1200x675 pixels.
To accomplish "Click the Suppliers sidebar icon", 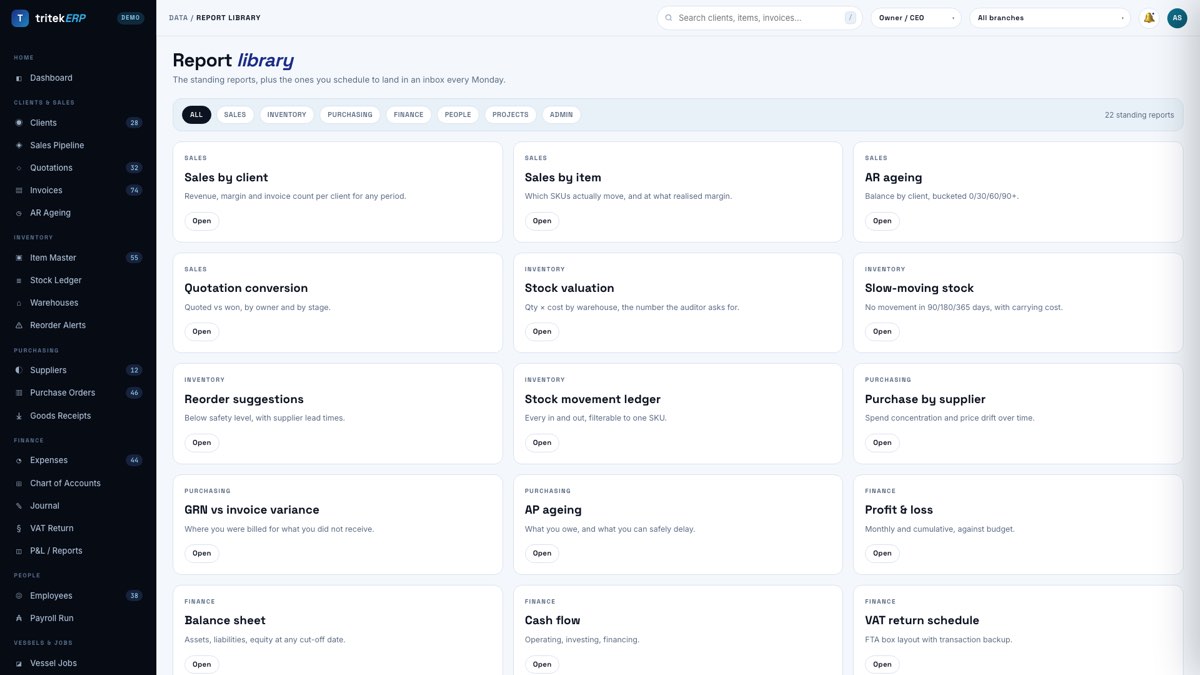I will pos(19,370).
